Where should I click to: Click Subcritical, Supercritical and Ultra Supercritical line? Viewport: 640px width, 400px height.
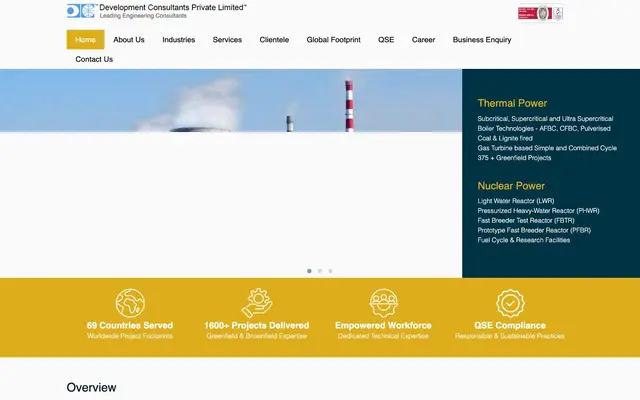(x=545, y=119)
